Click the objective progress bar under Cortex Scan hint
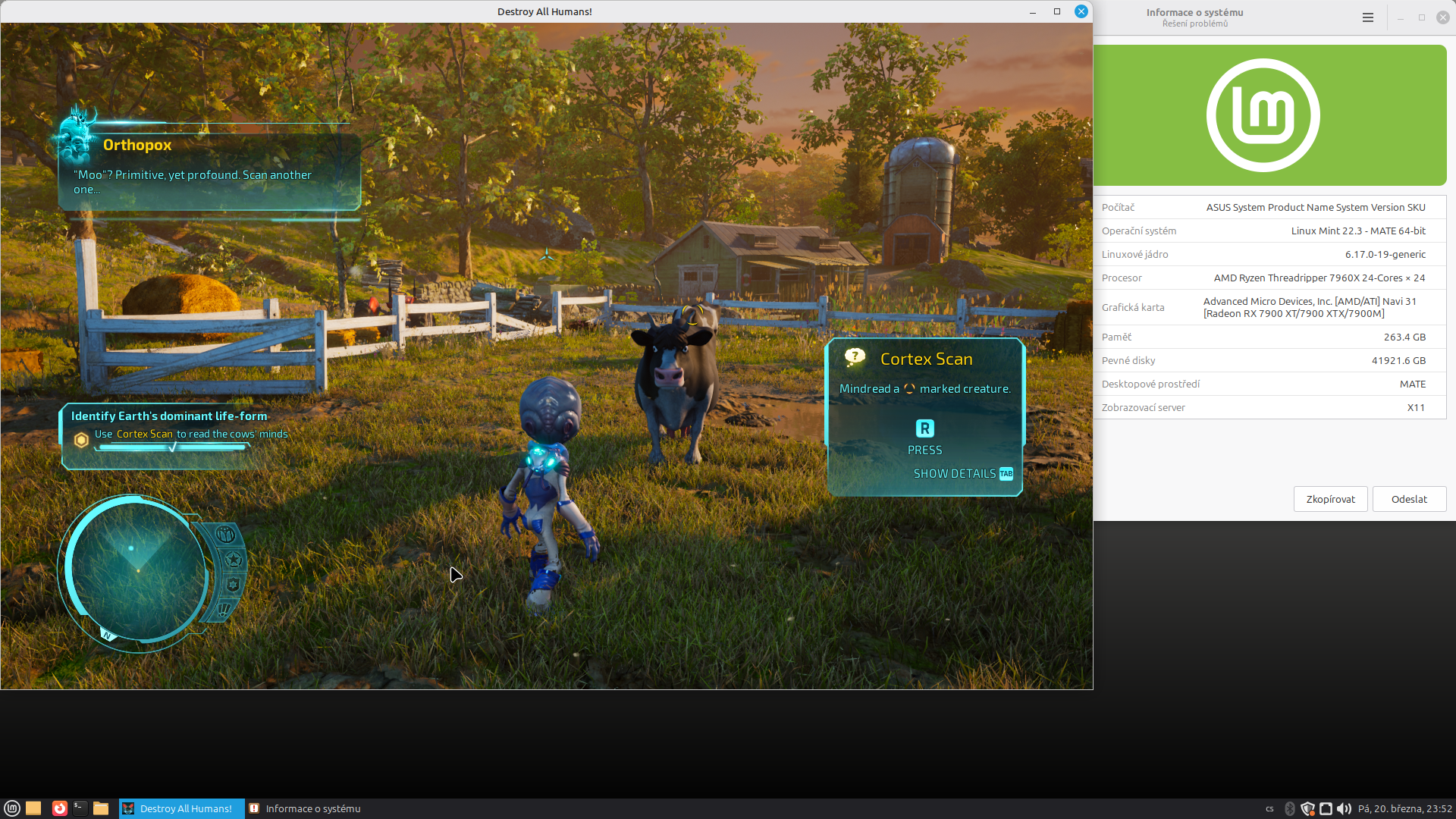The image size is (1456, 819). click(x=172, y=447)
